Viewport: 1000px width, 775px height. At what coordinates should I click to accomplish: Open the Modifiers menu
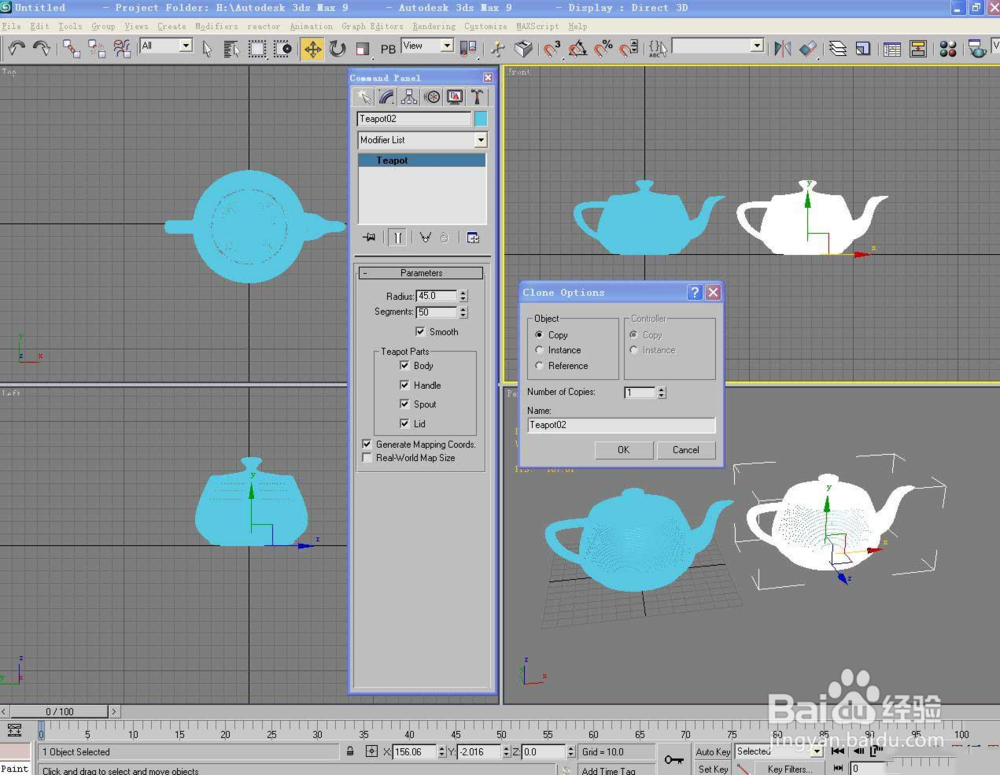pos(216,26)
